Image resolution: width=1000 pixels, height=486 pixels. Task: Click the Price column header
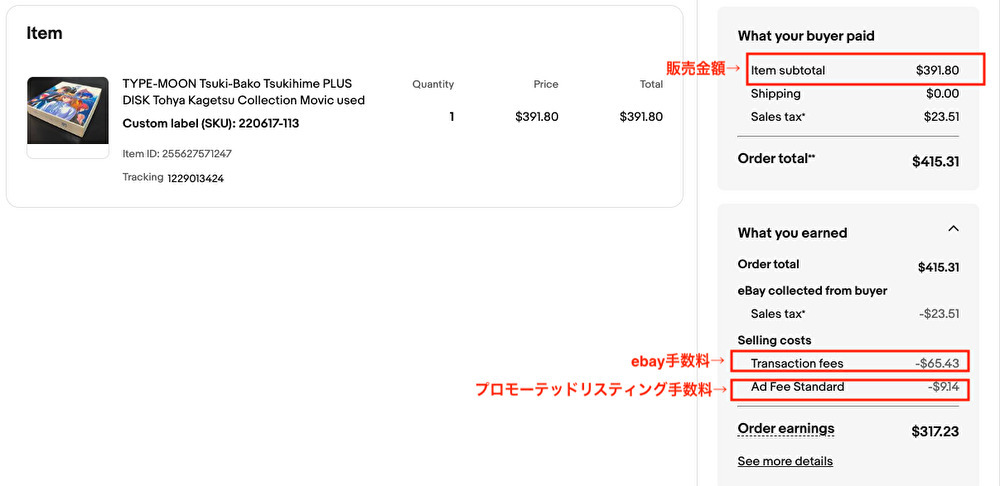pyautogui.click(x=546, y=85)
